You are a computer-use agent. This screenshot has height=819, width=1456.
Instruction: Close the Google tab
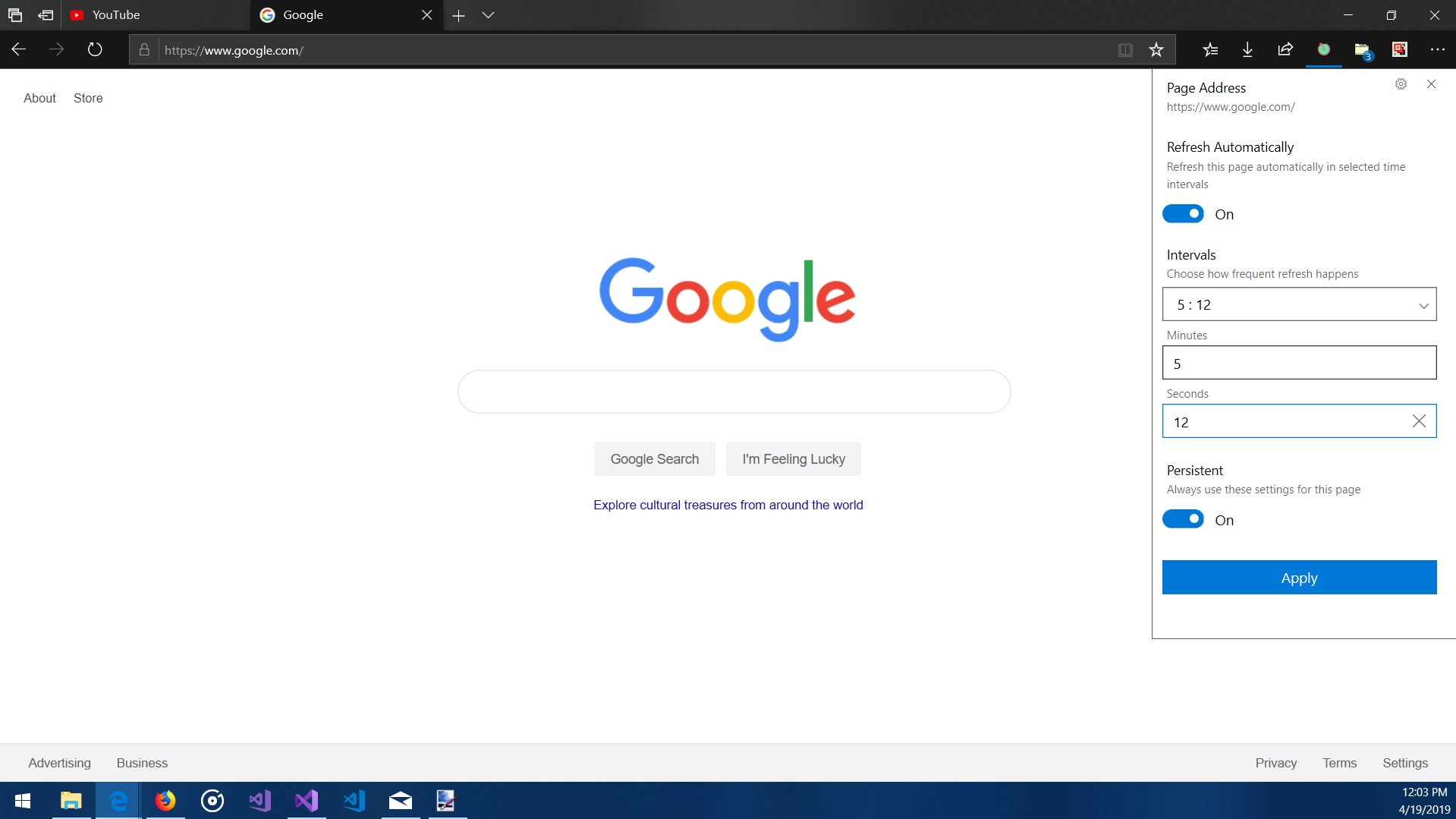[427, 15]
